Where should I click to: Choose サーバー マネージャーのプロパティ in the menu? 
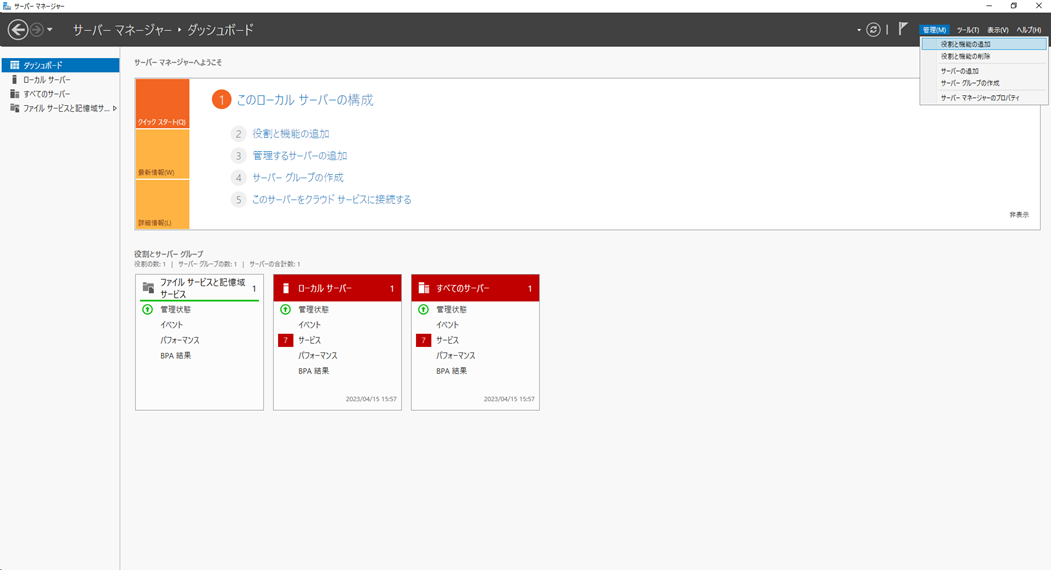[x=979, y=98]
